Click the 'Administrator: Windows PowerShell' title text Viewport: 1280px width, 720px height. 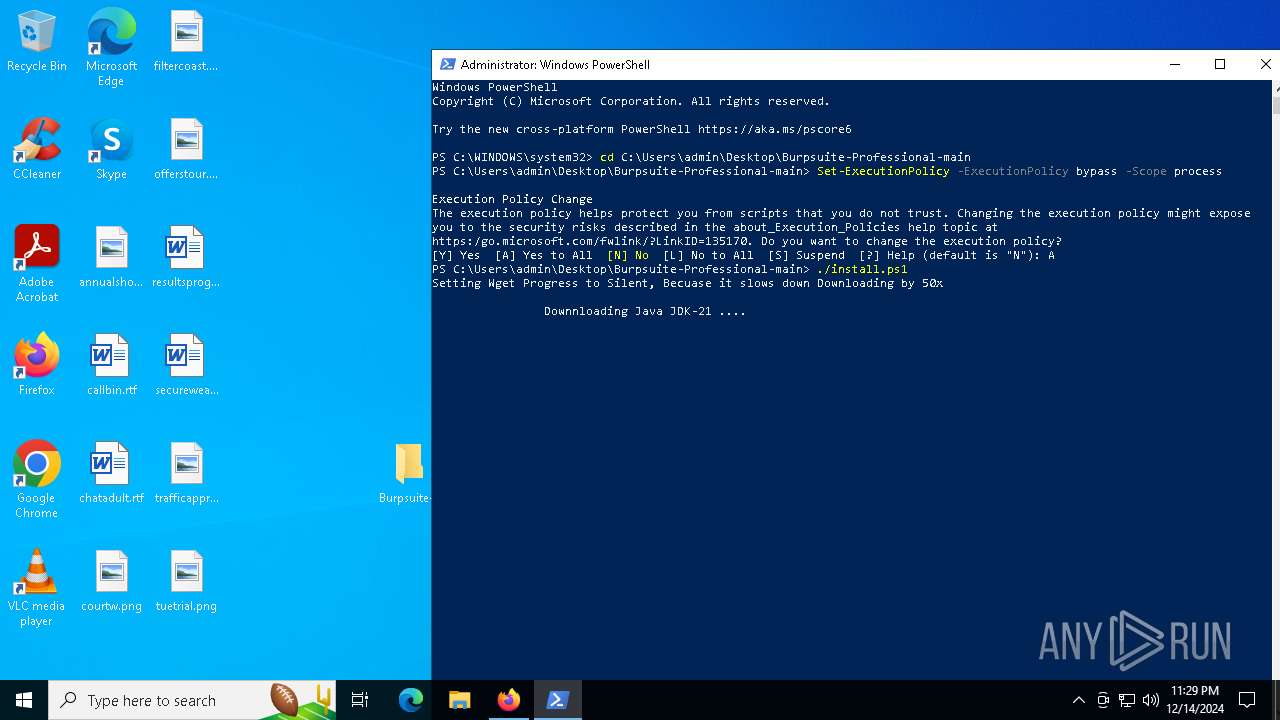point(555,65)
